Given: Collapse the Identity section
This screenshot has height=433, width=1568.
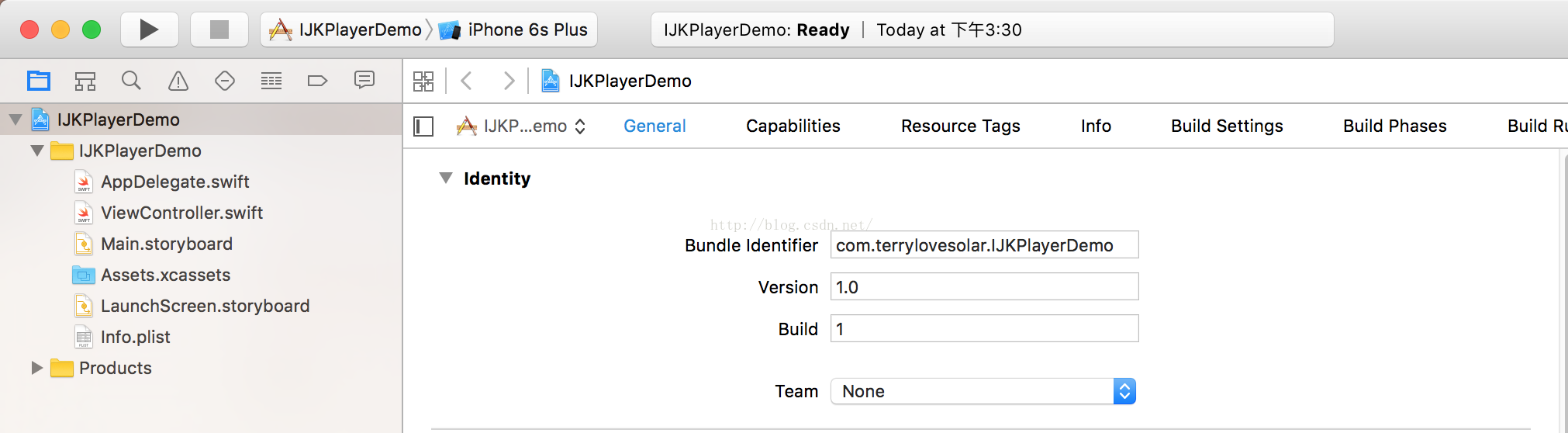Looking at the screenshot, I should coord(446,178).
